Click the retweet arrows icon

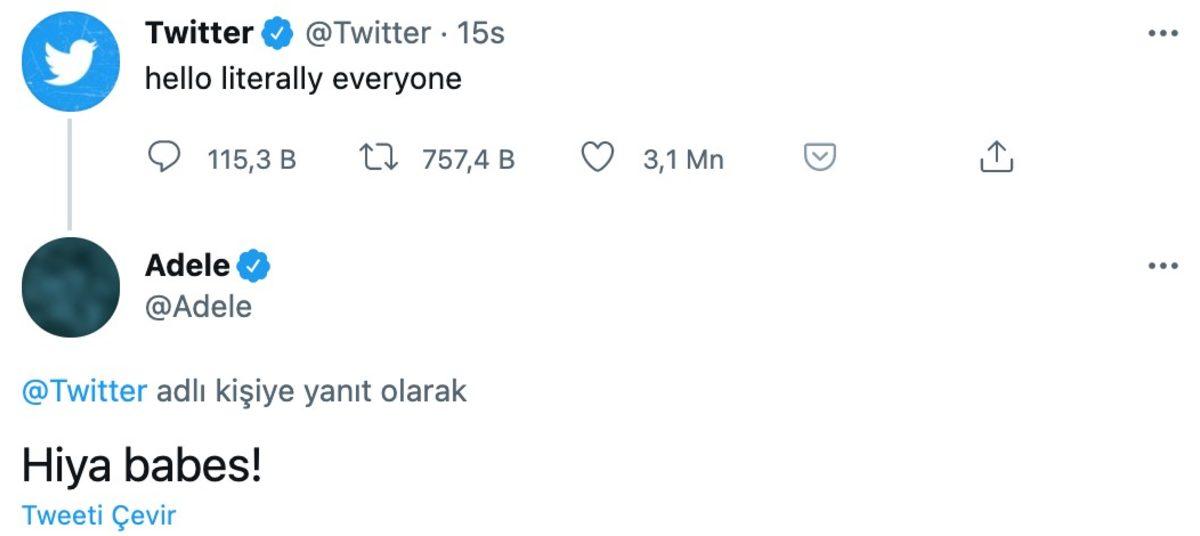pyautogui.click(x=379, y=158)
